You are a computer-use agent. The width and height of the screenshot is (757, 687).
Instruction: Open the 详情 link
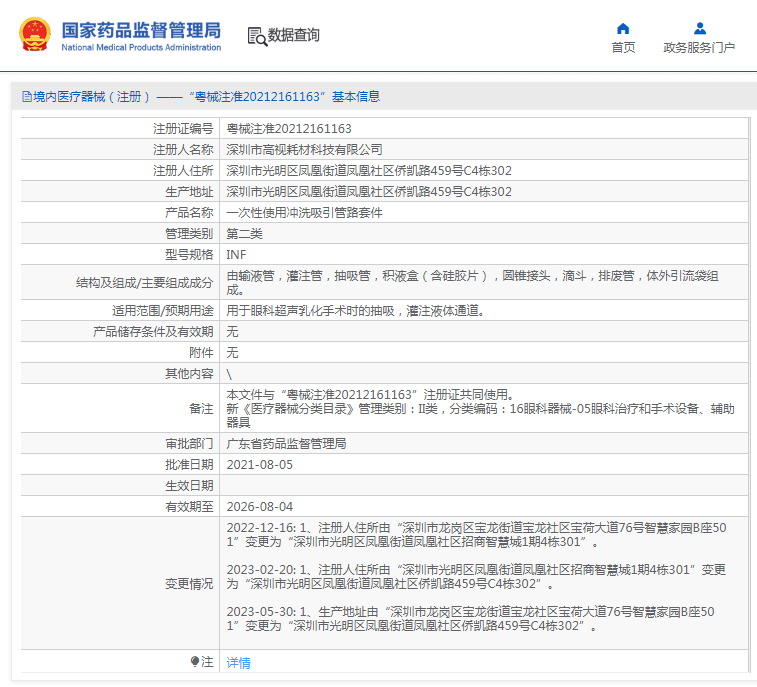coord(238,662)
